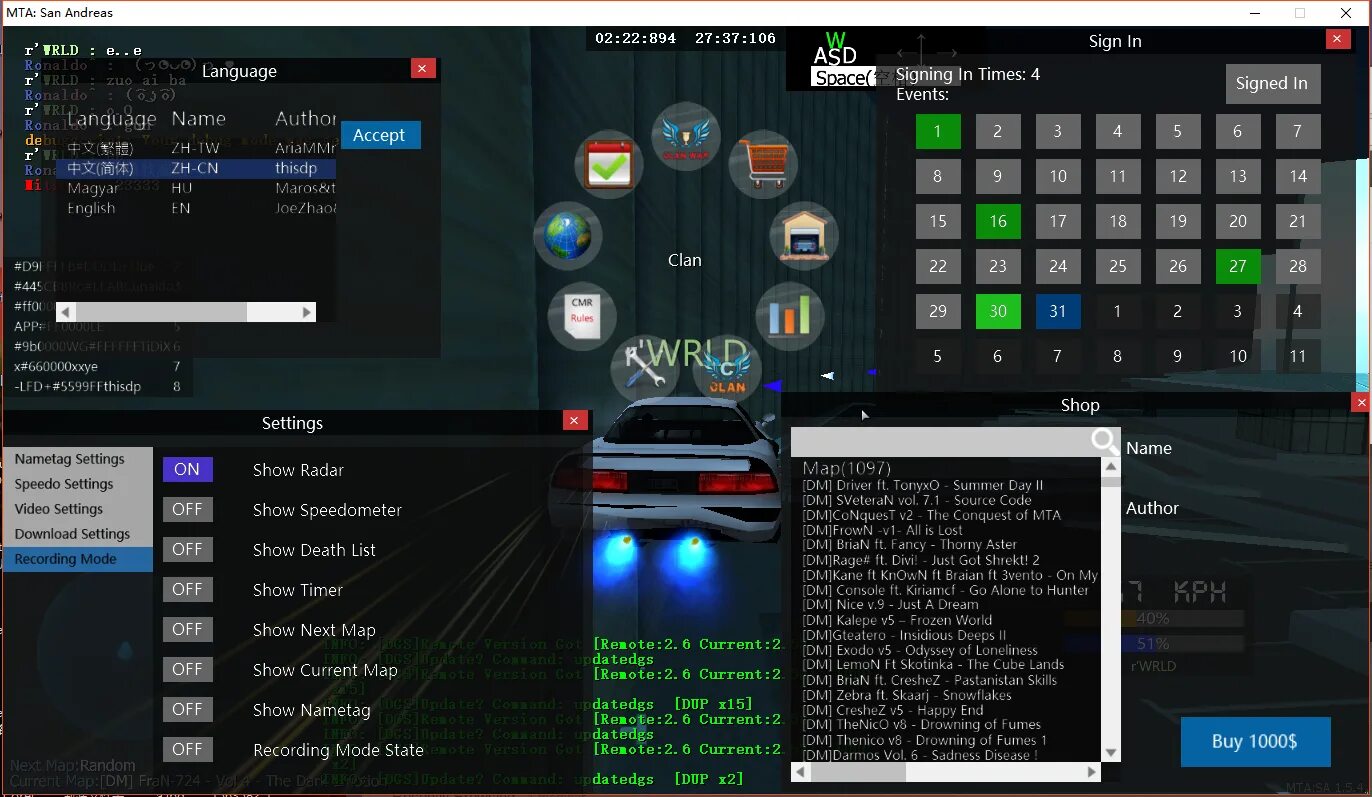Select Nametag Settings category

coord(78,459)
